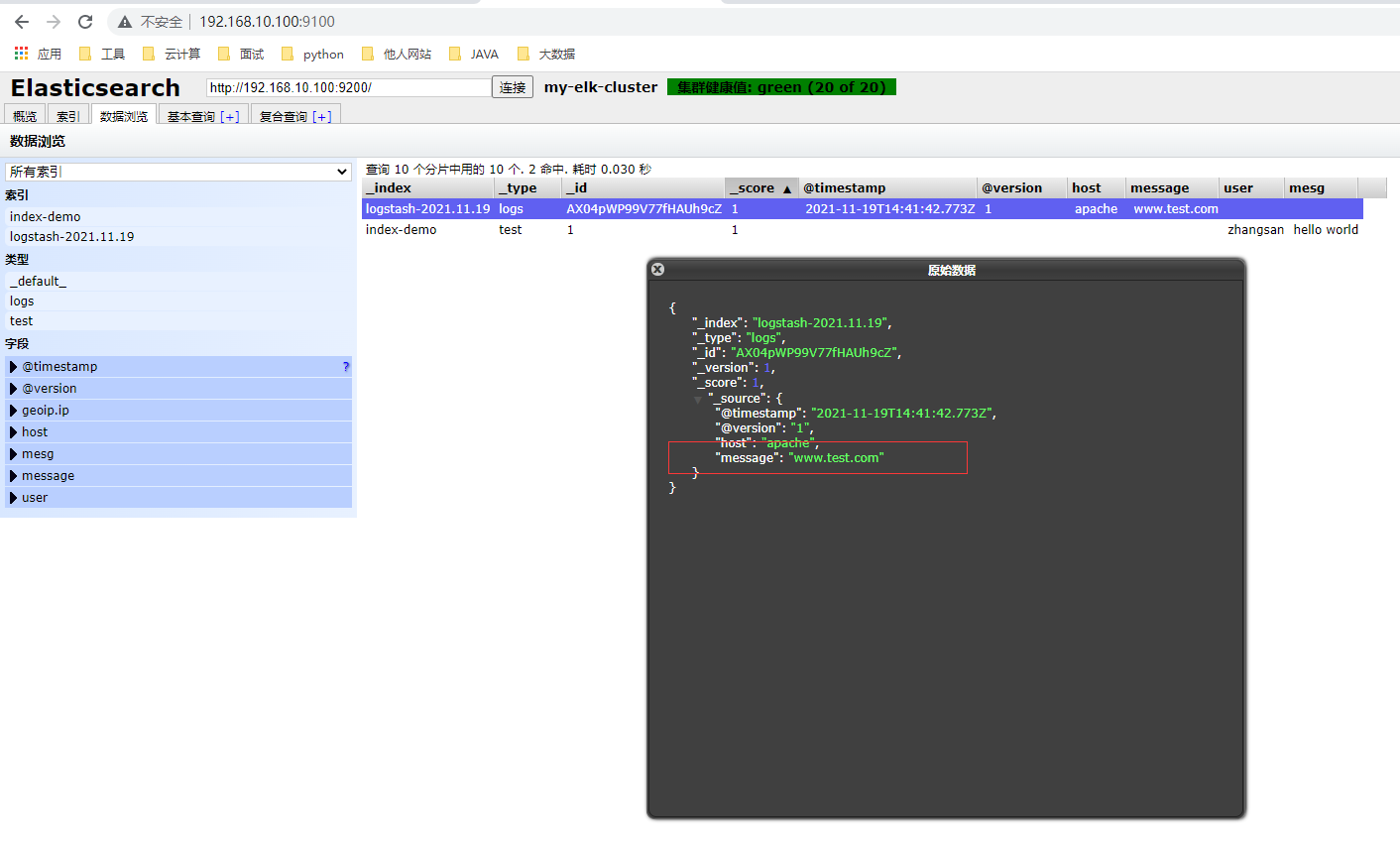Click the not-secure warning icon
Viewport: 1400px width, 845px height.
click(125, 22)
